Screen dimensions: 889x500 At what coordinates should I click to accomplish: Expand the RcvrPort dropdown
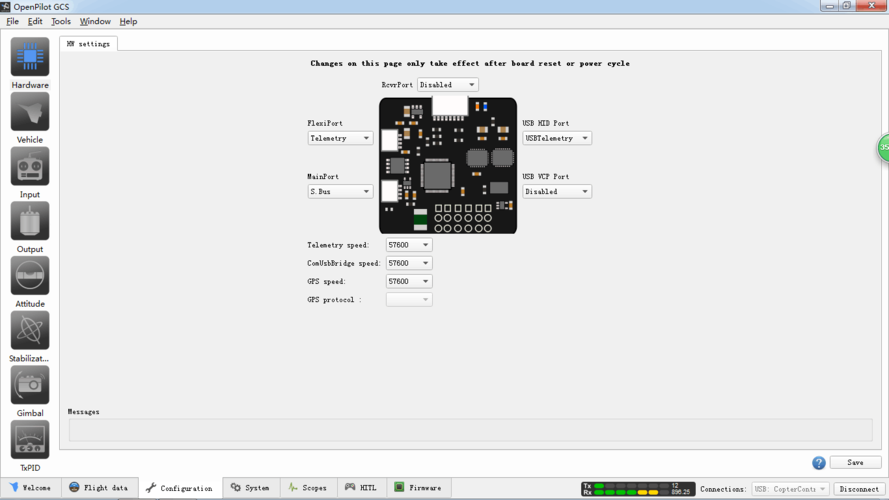447,84
